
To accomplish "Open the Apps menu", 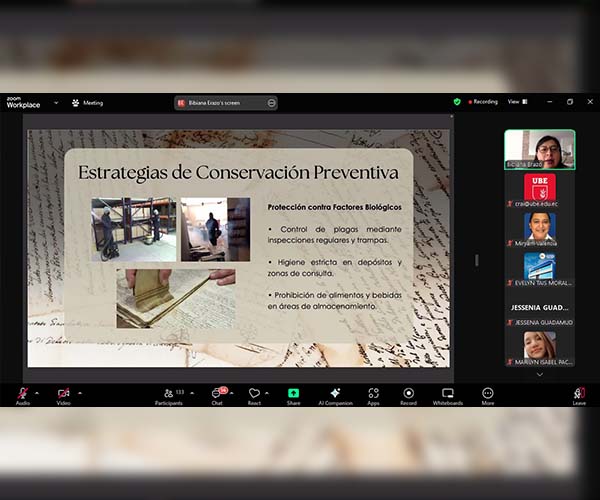I will 373,396.
